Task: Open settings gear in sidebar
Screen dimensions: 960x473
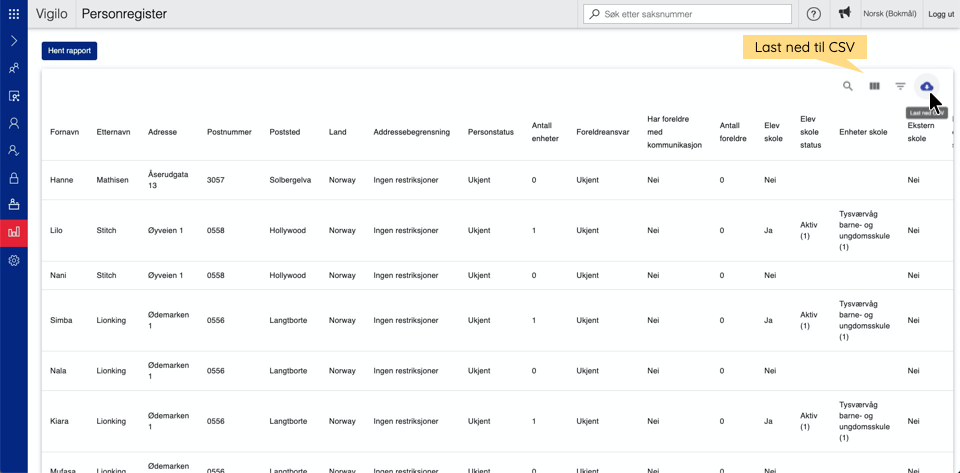Action: [x=14, y=260]
